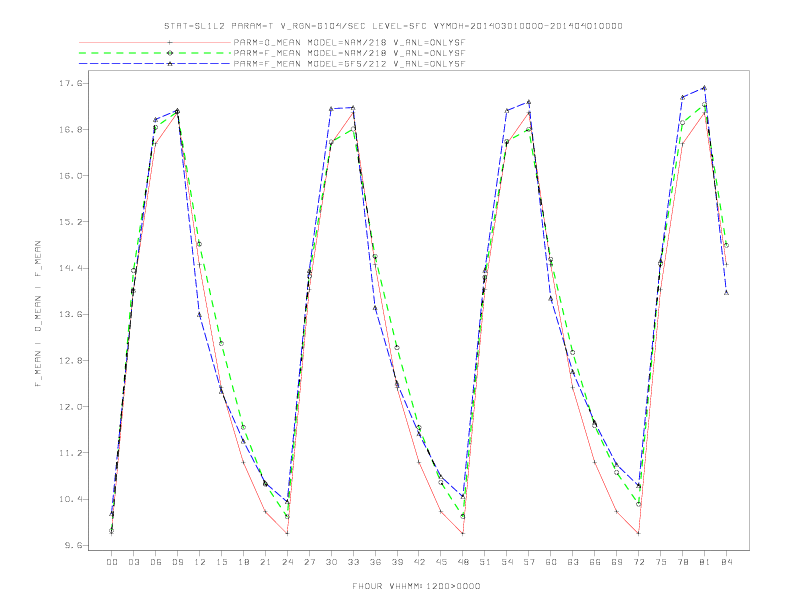The image size is (792, 612).
Task: Click the 45 forecast hour tick label
Action: [441, 562]
